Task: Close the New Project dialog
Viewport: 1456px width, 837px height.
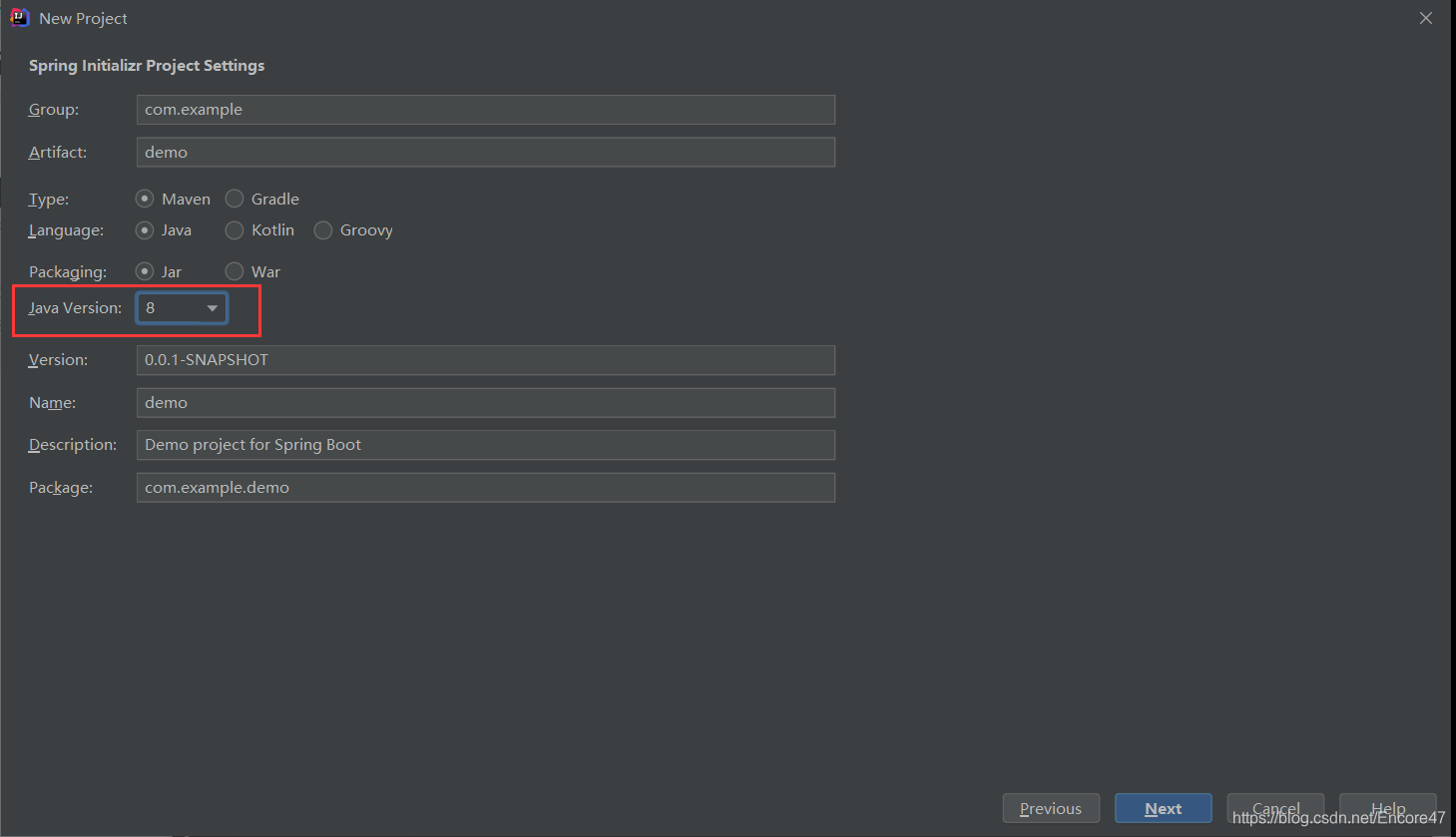Action: tap(1426, 18)
